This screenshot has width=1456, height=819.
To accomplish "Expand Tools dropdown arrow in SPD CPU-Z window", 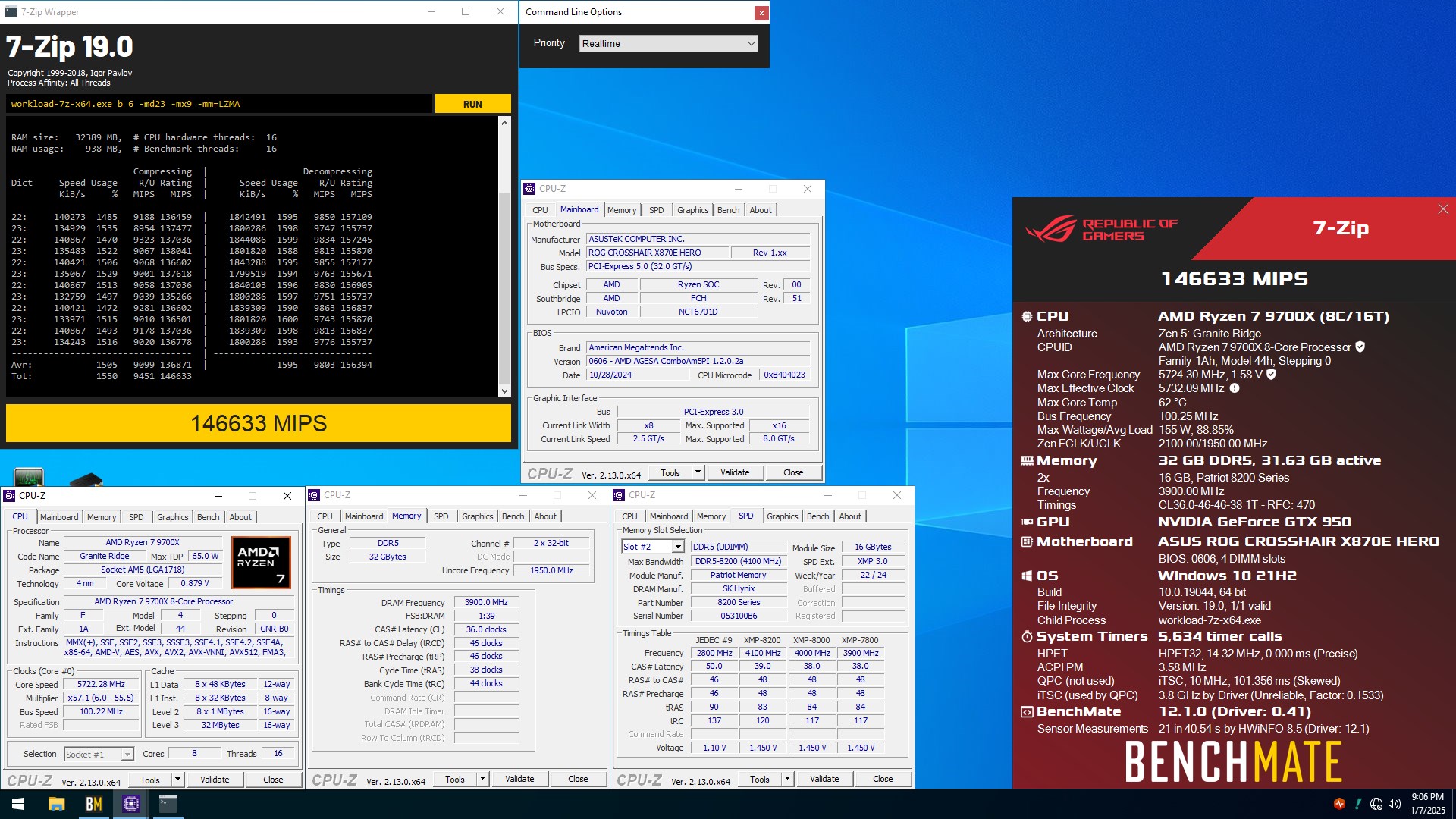I will [788, 779].
